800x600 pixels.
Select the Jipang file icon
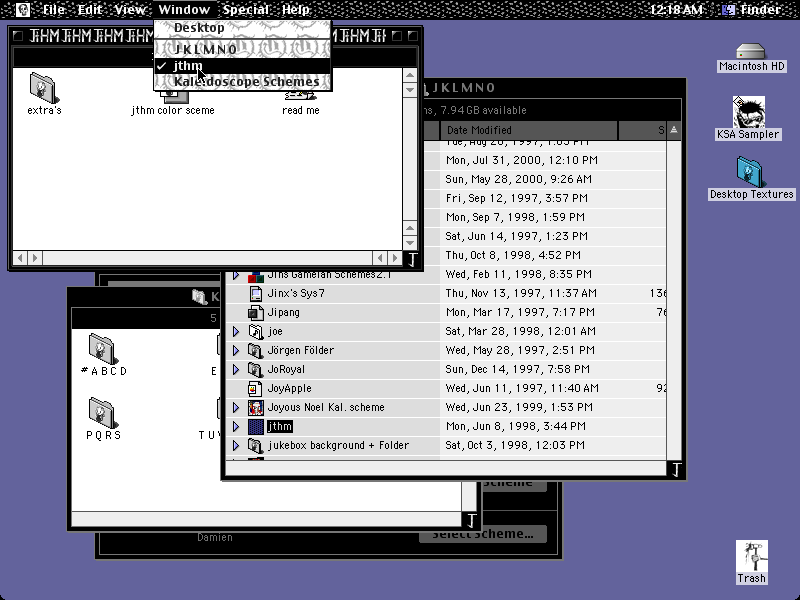(256, 312)
